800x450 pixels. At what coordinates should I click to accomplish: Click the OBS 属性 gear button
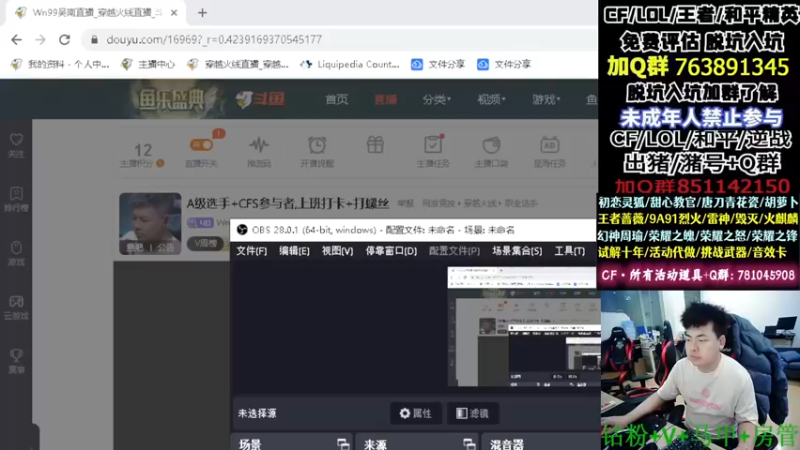416,413
